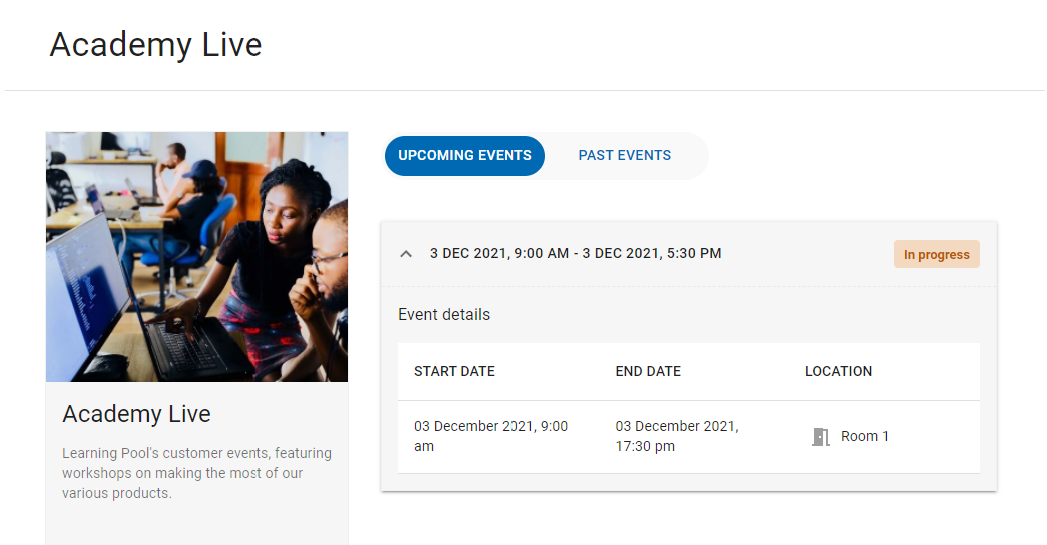The height and width of the screenshot is (545, 1047).
Task: Click the Academy Live page heading
Action: coord(156,45)
